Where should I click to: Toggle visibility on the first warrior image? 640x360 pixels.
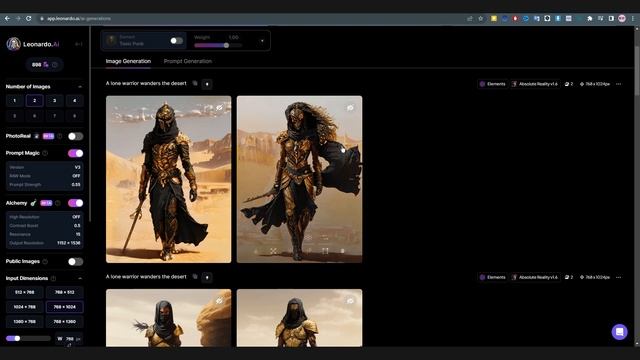[x=220, y=107]
